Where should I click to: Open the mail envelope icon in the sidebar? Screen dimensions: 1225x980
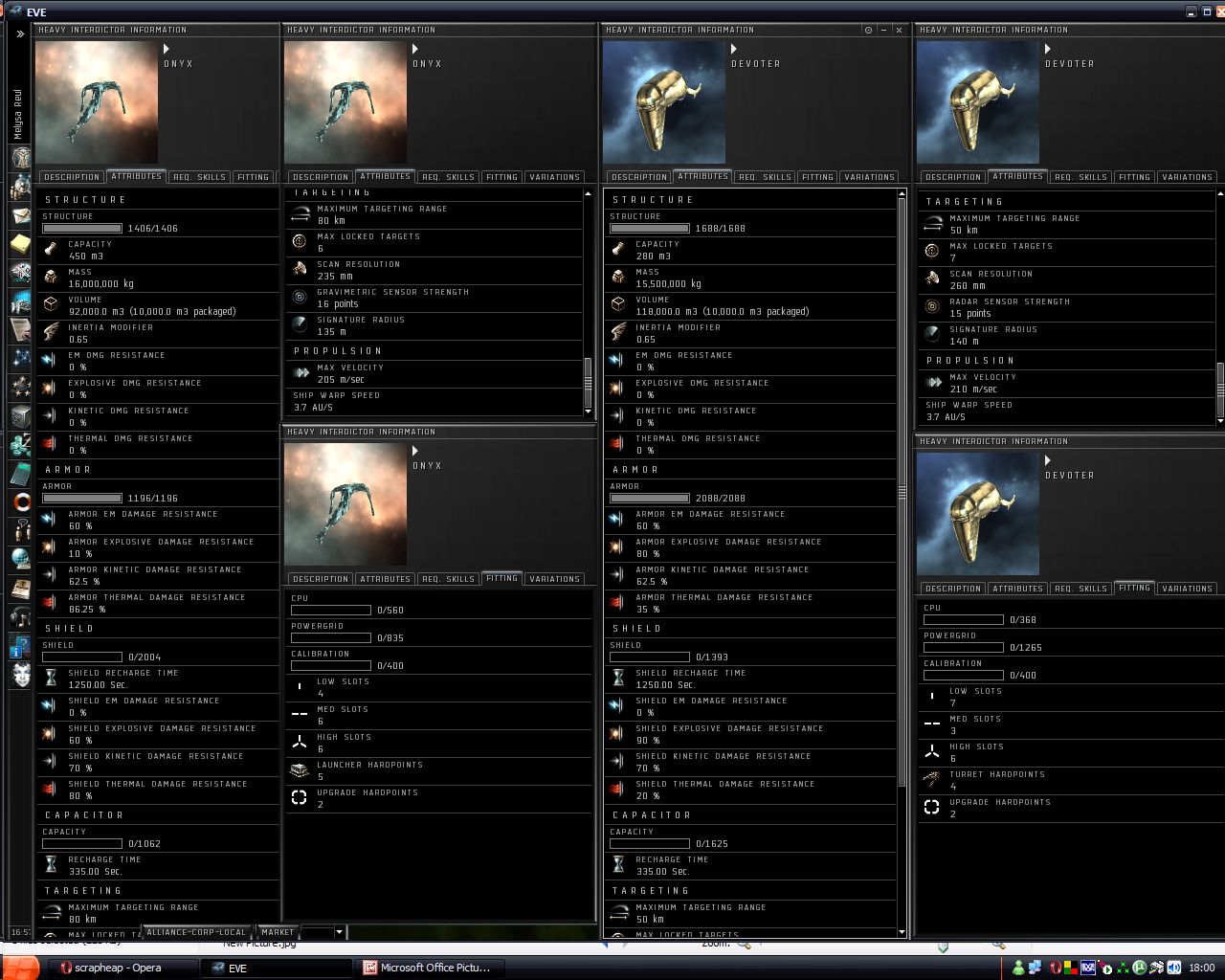pyautogui.click(x=21, y=216)
